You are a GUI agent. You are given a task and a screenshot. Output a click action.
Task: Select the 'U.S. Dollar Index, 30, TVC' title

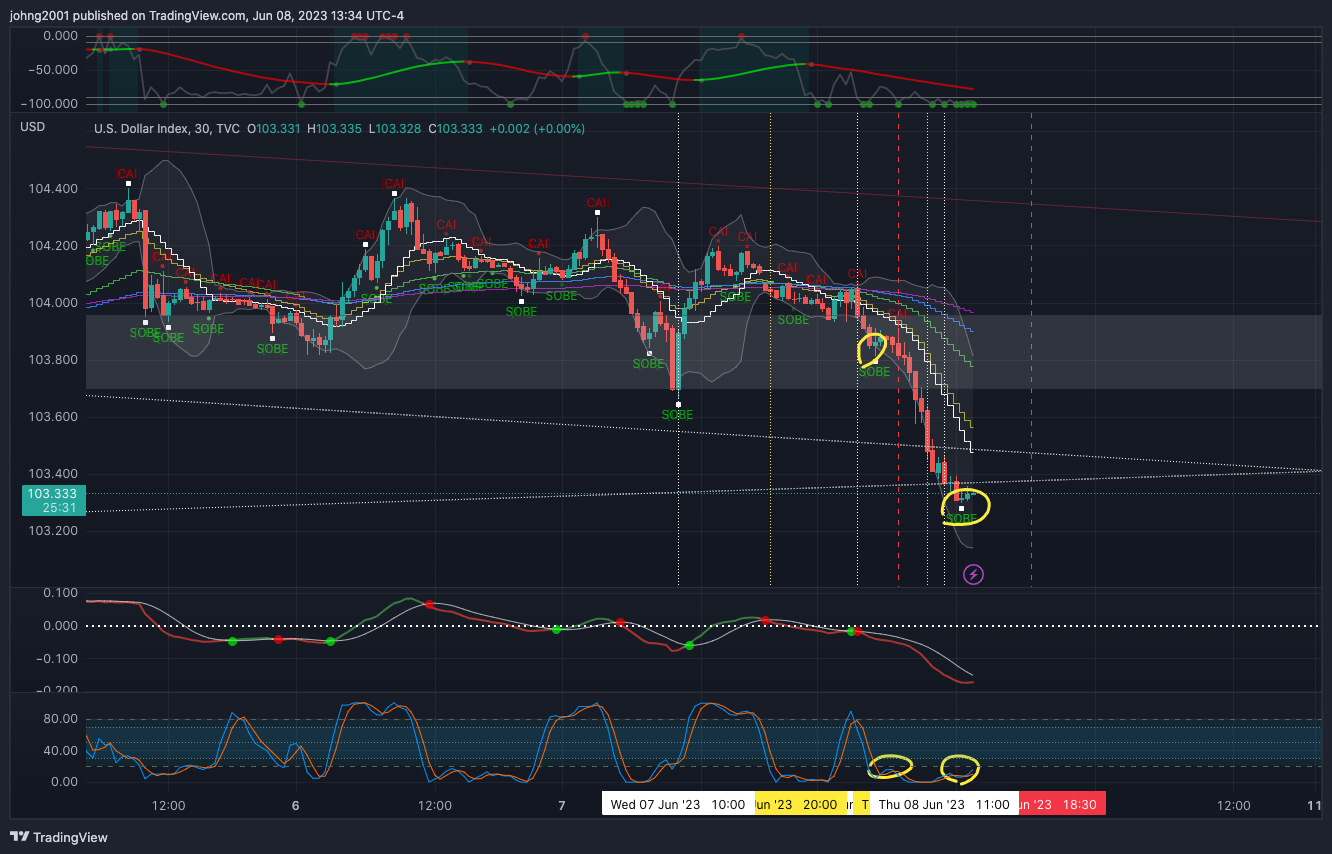tap(167, 129)
